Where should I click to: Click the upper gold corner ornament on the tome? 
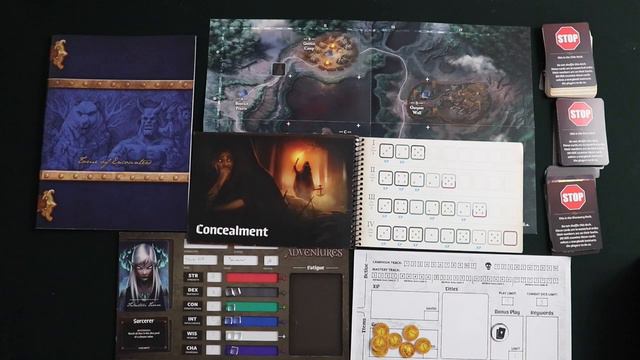[x=59, y=53]
